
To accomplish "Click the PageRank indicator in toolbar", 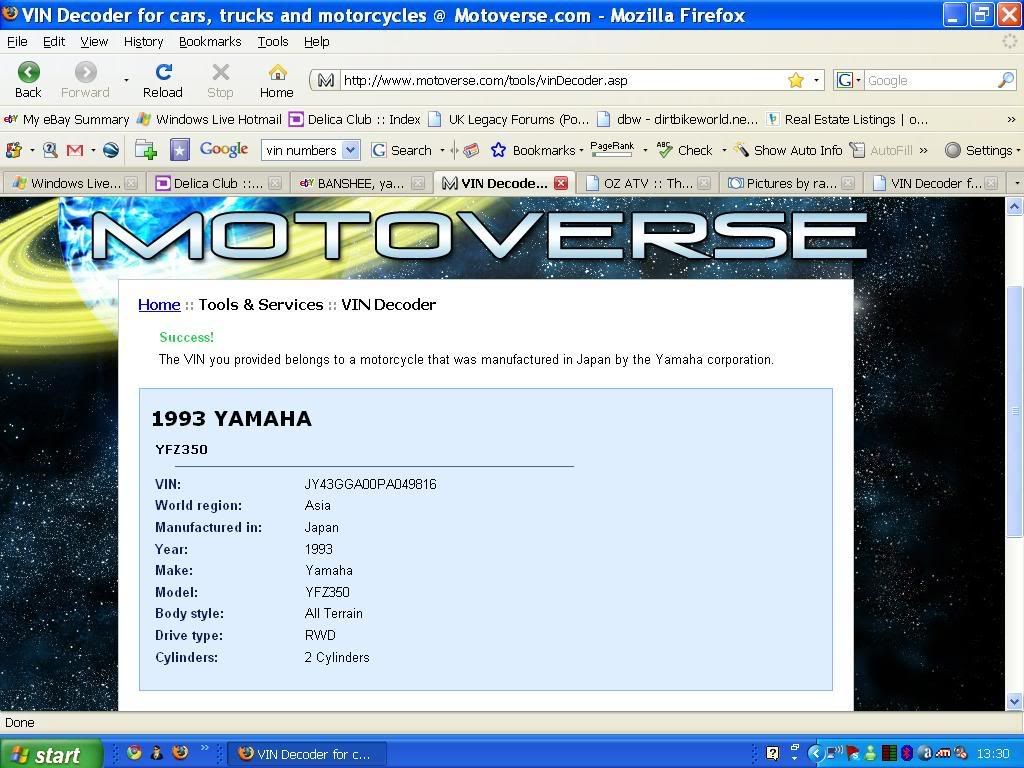I will [612, 149].
